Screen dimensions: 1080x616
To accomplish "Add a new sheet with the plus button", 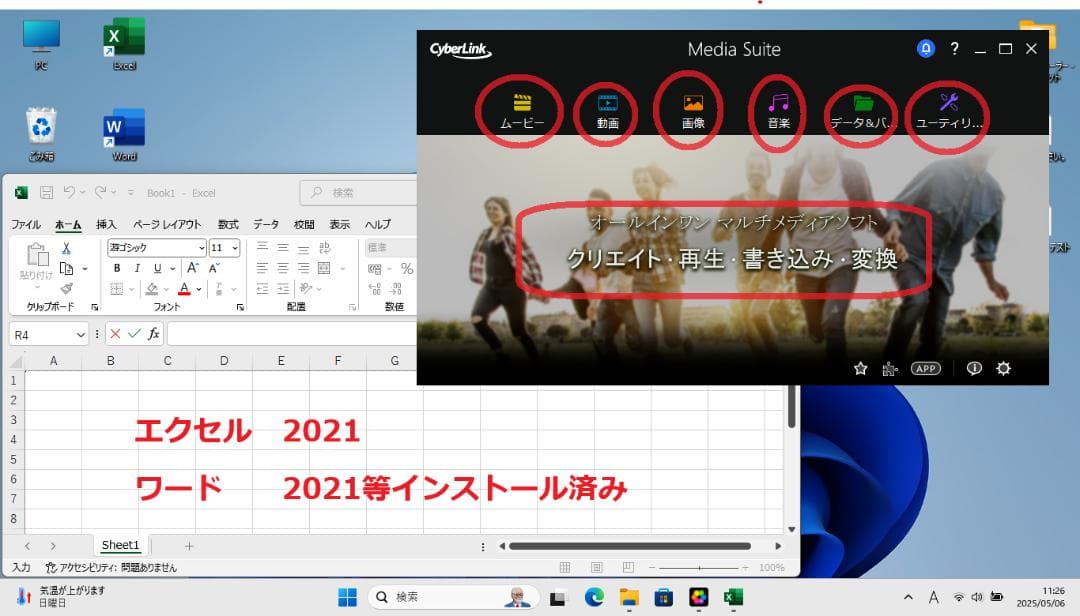I will click(189, 546).
